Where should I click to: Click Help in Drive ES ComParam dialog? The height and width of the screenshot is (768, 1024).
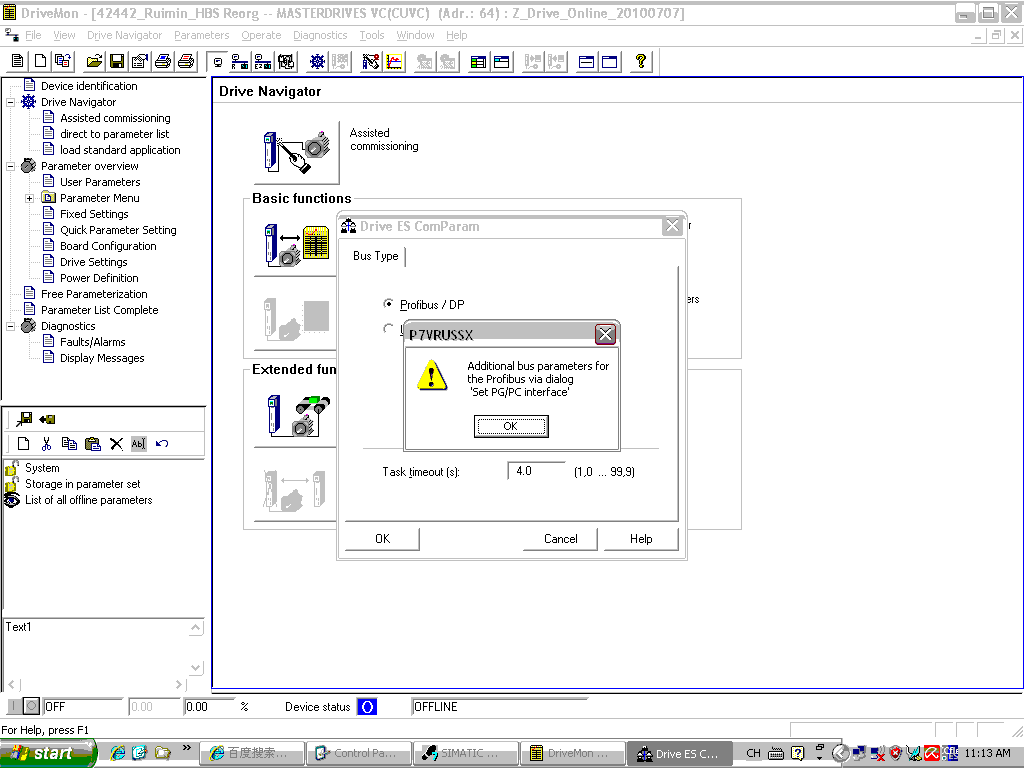point(641,539)
